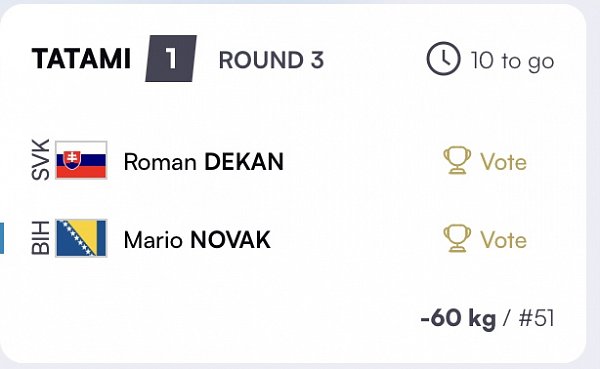Vote for Mario NOVAK

click(x=485, y=239)
